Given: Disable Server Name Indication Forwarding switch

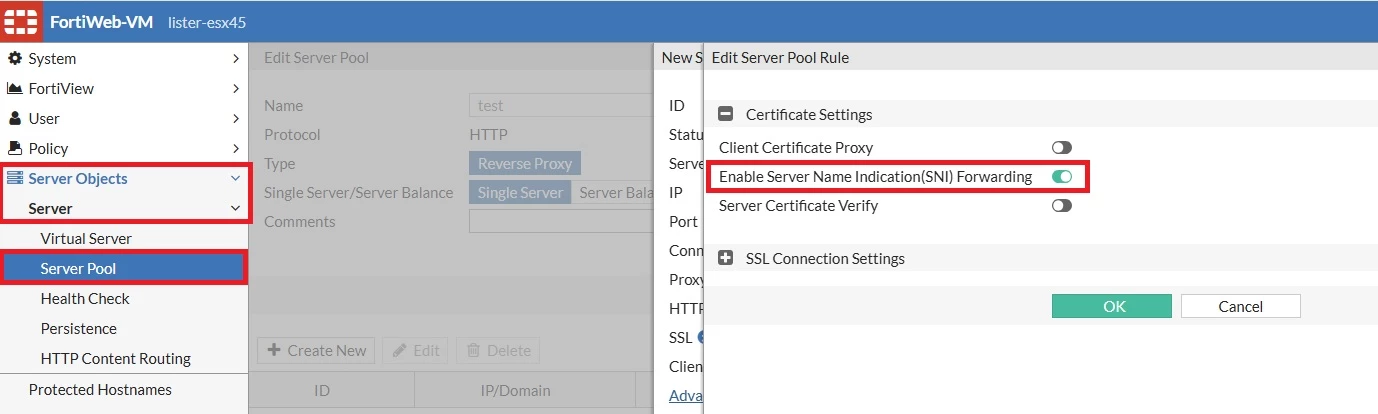Looking at the screenshot, I should click(x=1062, y=176).
